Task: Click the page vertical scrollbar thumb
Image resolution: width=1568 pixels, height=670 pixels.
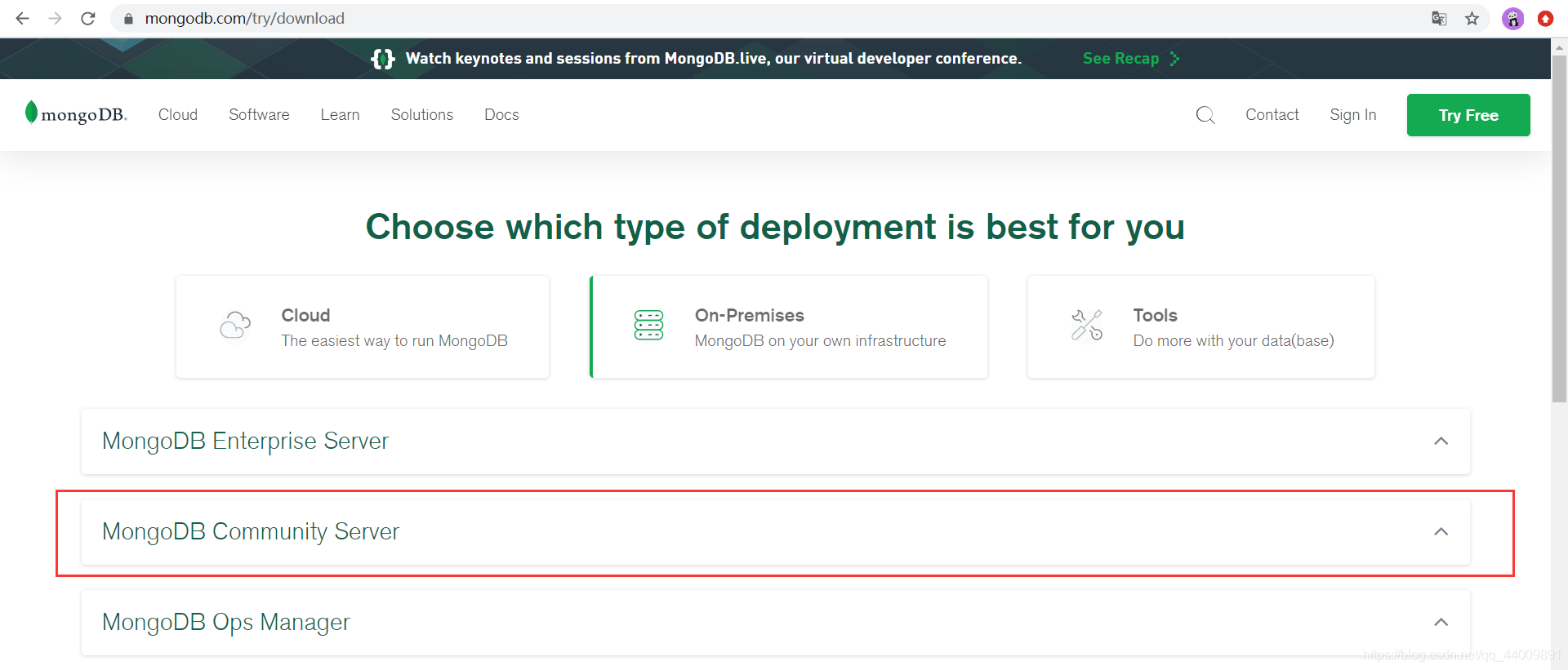Action: coord(1559,229)
